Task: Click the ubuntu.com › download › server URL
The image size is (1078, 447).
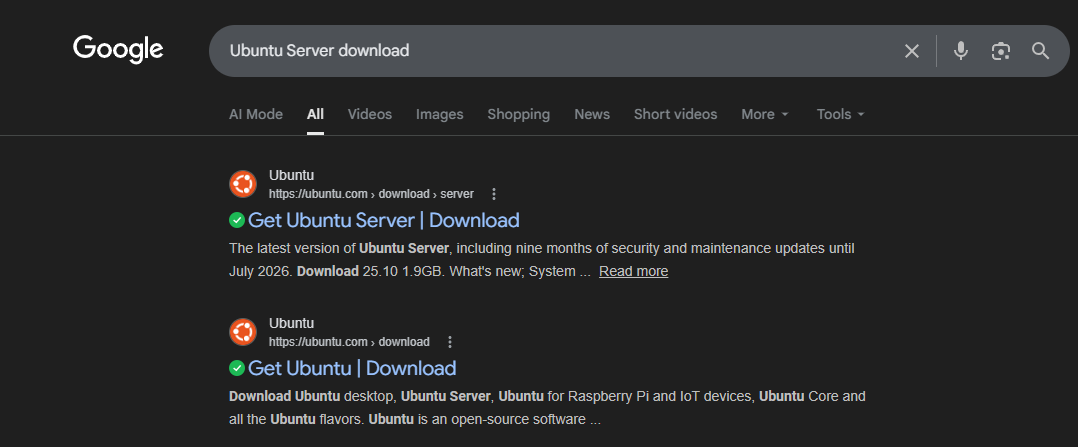Action: (371, 194)
